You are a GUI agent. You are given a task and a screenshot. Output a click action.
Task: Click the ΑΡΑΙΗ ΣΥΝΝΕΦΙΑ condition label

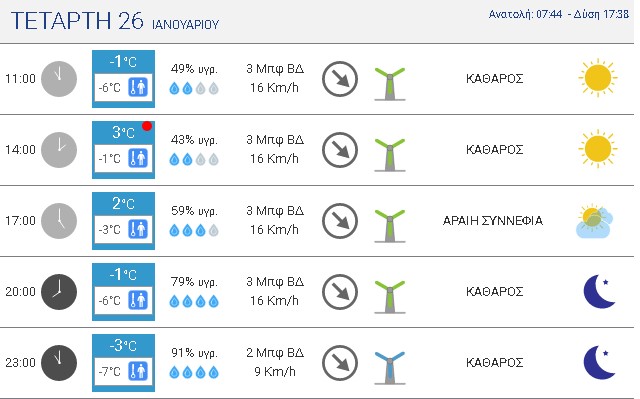(x=493, y=221)
